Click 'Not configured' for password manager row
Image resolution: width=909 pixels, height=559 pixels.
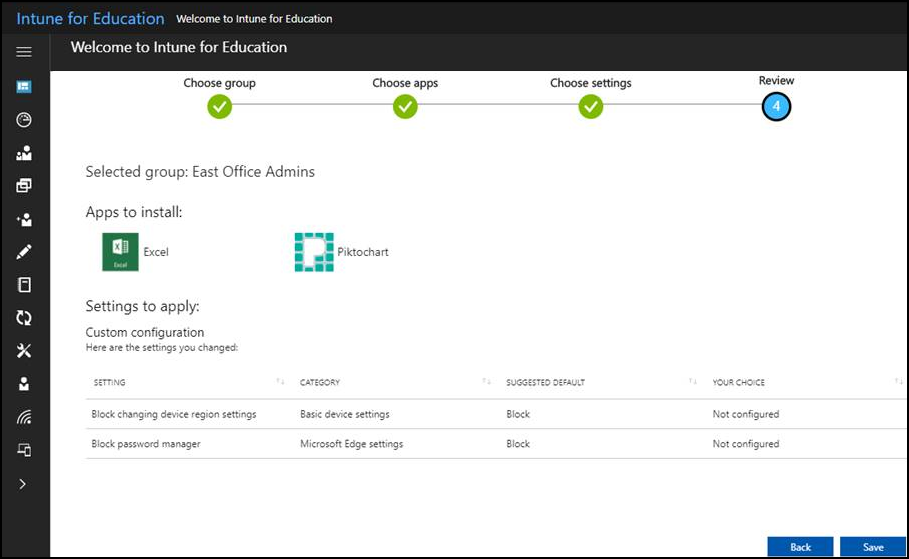coord(746,444)
